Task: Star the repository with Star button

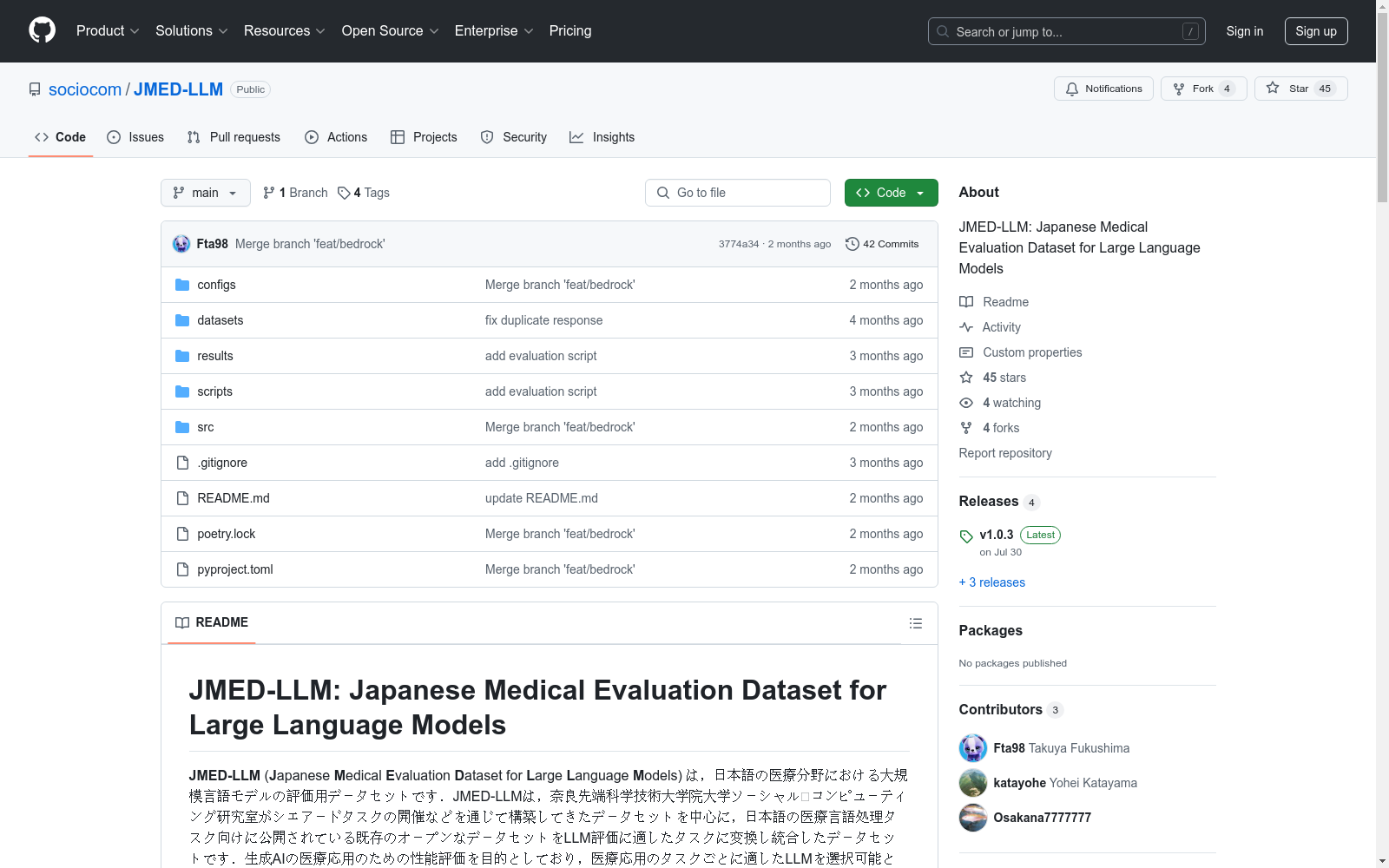Action: click(x=1300, y=89)
